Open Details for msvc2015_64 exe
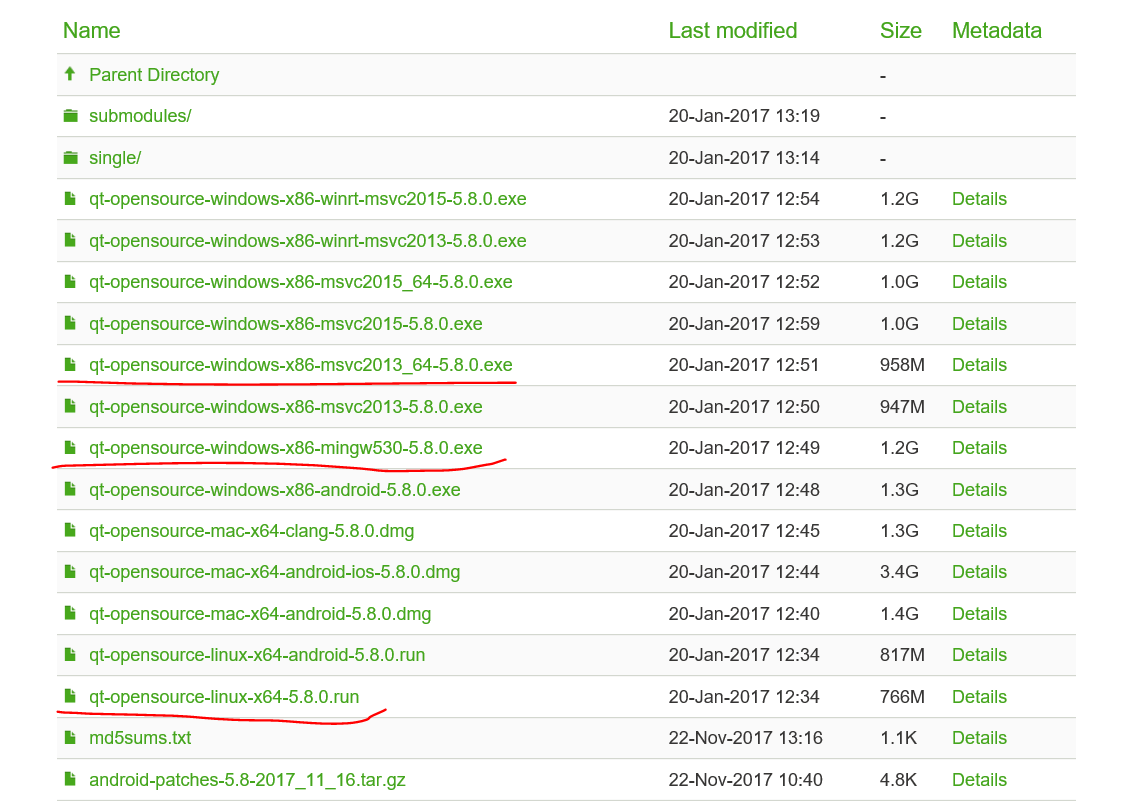Screen dimensions: 1125x808 pos(979,282)
